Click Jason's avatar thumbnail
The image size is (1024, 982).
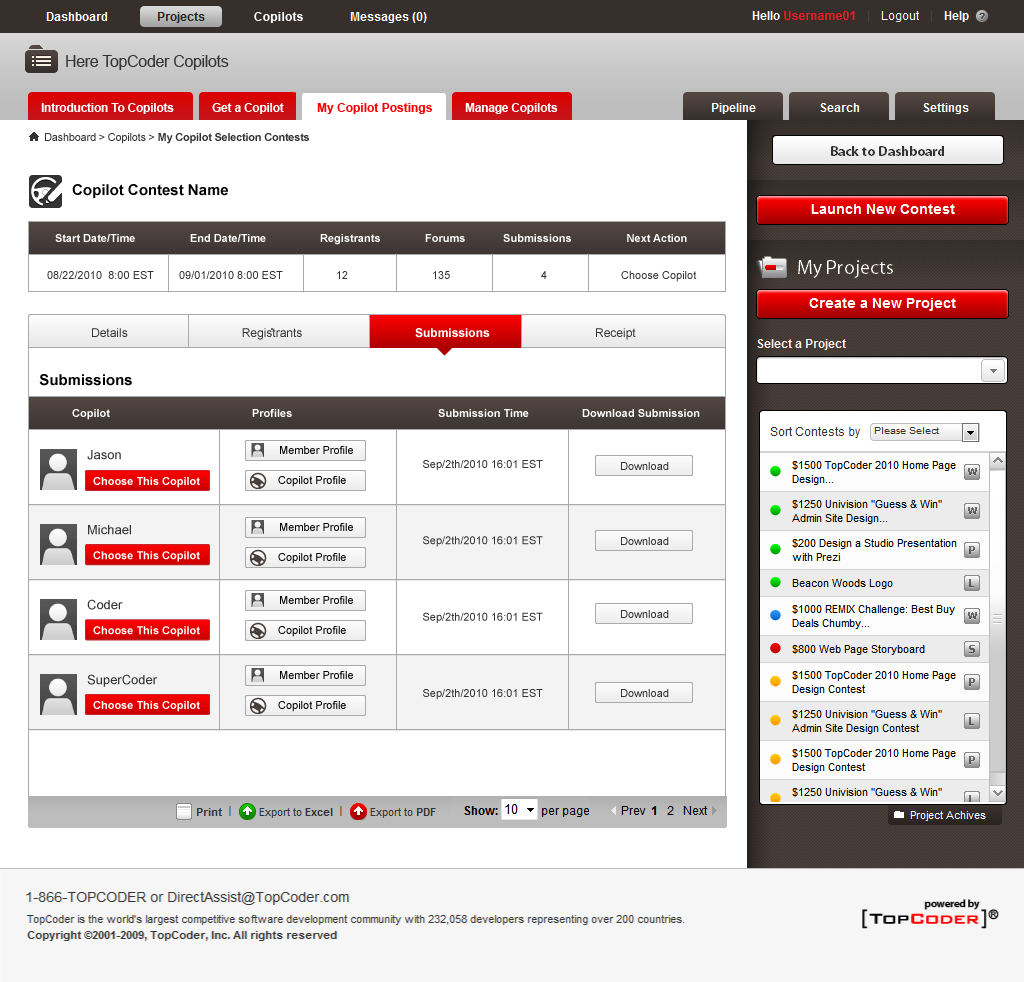pyautogui.click(x=58, y=468)
